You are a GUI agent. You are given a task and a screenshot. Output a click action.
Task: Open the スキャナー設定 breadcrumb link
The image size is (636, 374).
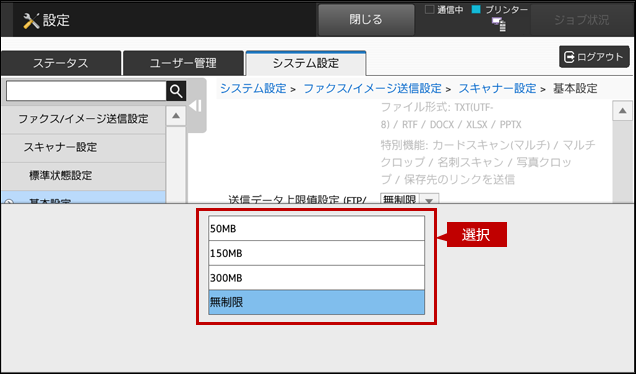point(497,88)
